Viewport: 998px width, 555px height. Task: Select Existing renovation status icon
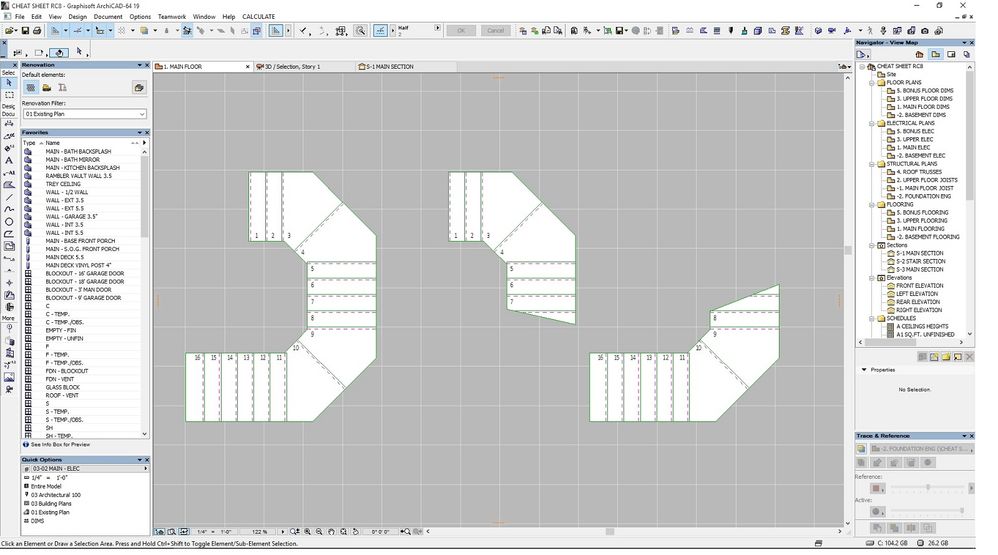coord(31,88)
